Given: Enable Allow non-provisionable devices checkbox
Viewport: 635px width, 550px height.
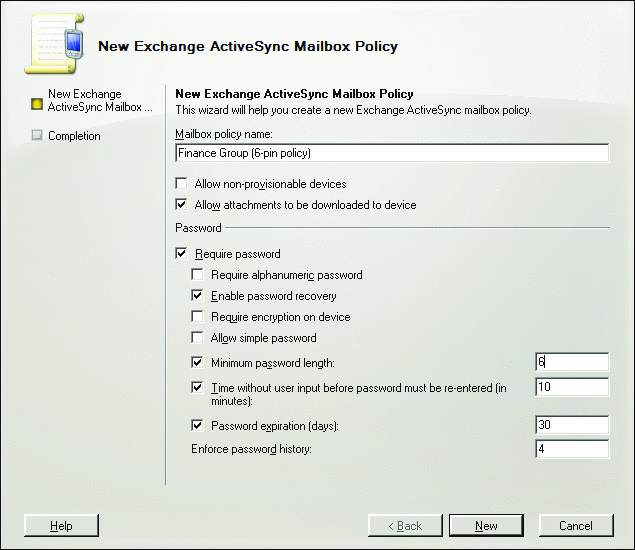Looking at the screenshot, I should 181,183.
